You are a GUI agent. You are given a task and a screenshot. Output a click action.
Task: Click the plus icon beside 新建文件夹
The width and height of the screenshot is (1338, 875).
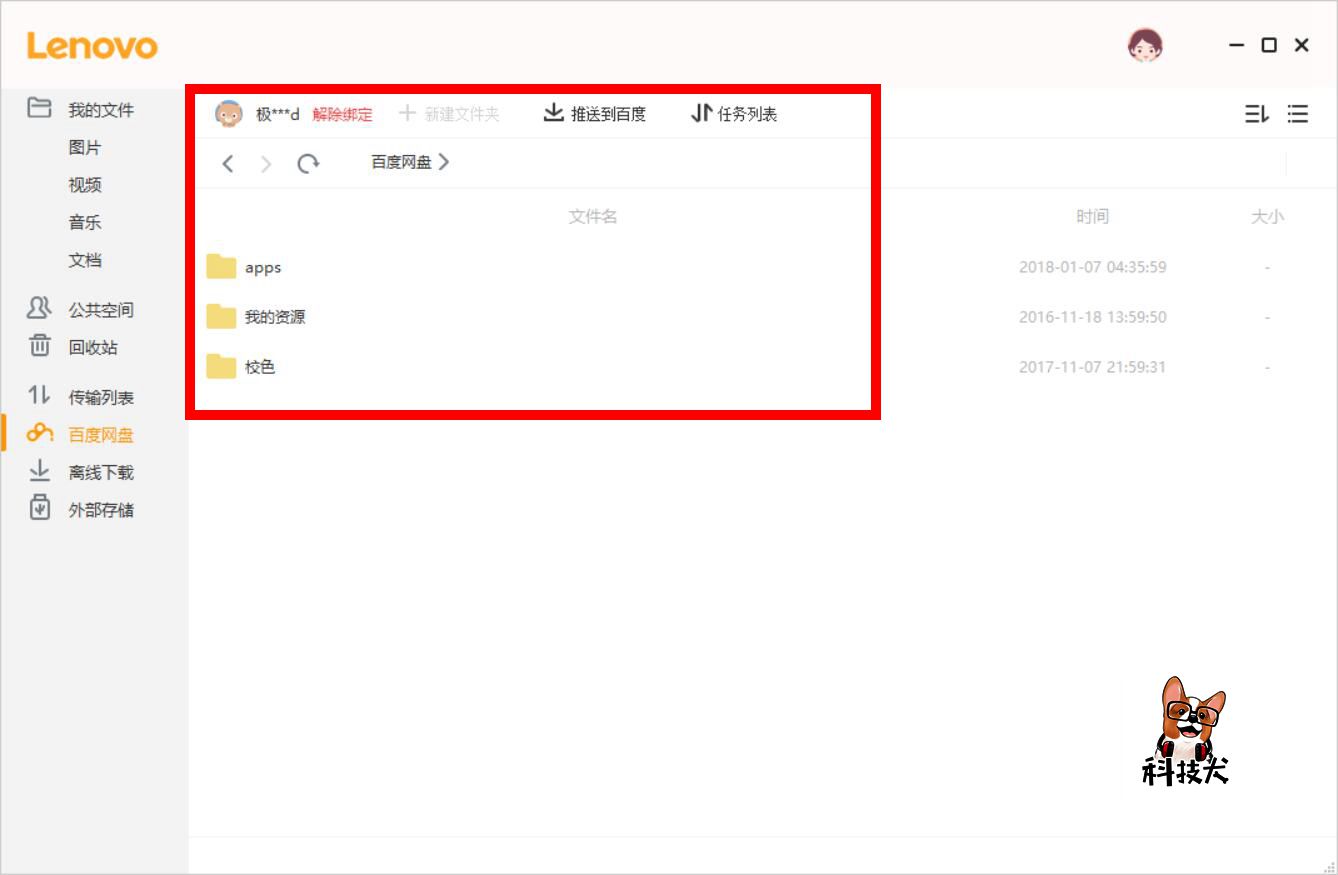407,113
